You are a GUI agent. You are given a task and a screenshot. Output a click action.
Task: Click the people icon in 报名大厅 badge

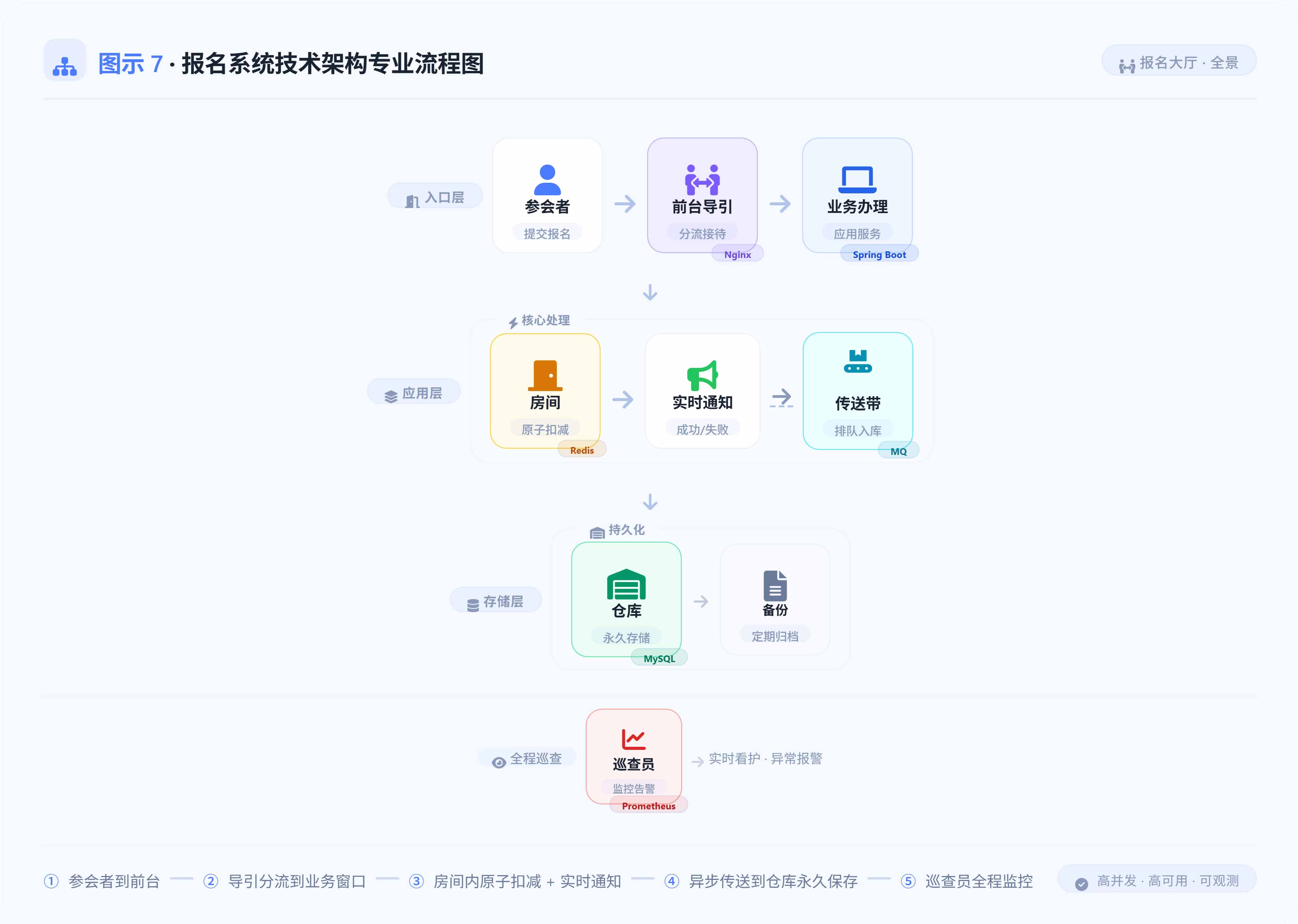(1127, 66)
